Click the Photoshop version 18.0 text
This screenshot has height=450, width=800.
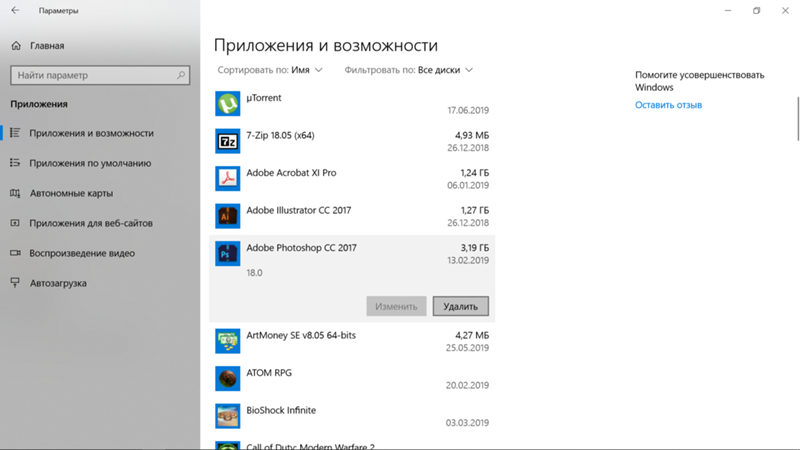255,273
